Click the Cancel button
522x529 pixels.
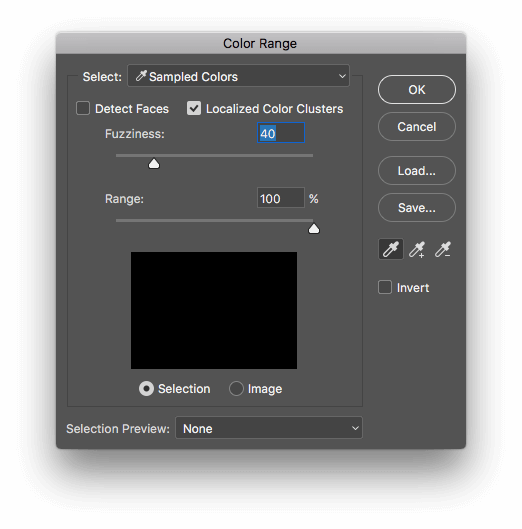pos(417,127)
